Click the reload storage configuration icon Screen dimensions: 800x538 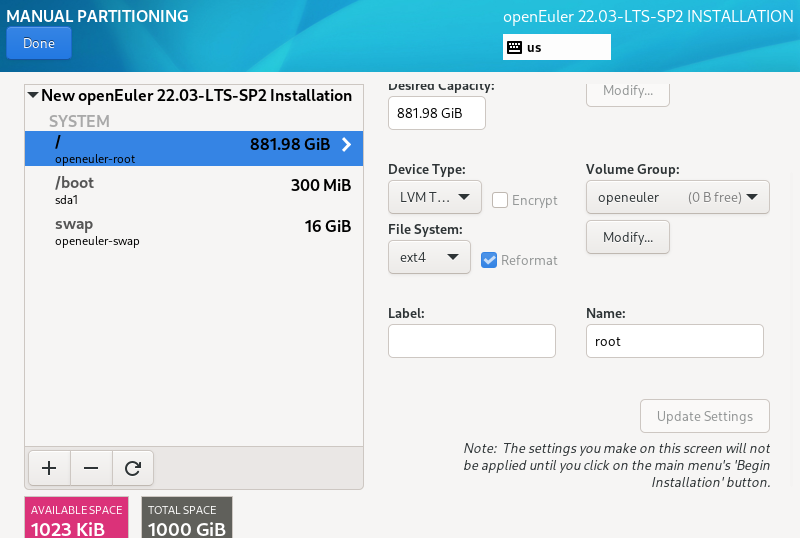click(132, 467)
